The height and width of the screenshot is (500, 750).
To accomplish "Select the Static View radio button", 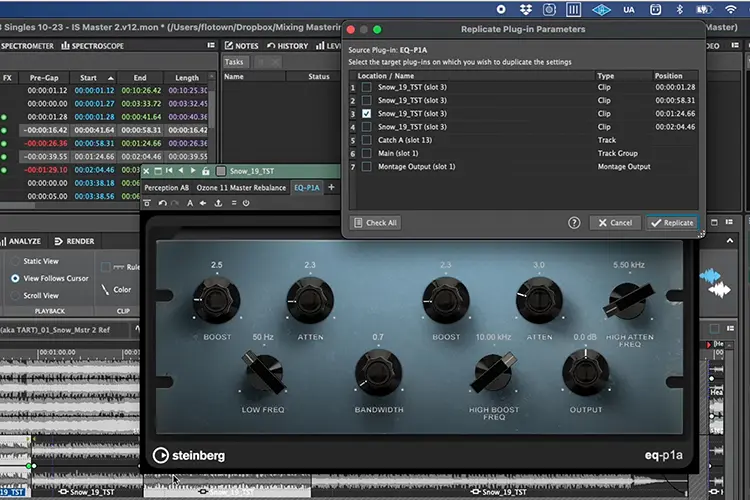I will [15, 261].
